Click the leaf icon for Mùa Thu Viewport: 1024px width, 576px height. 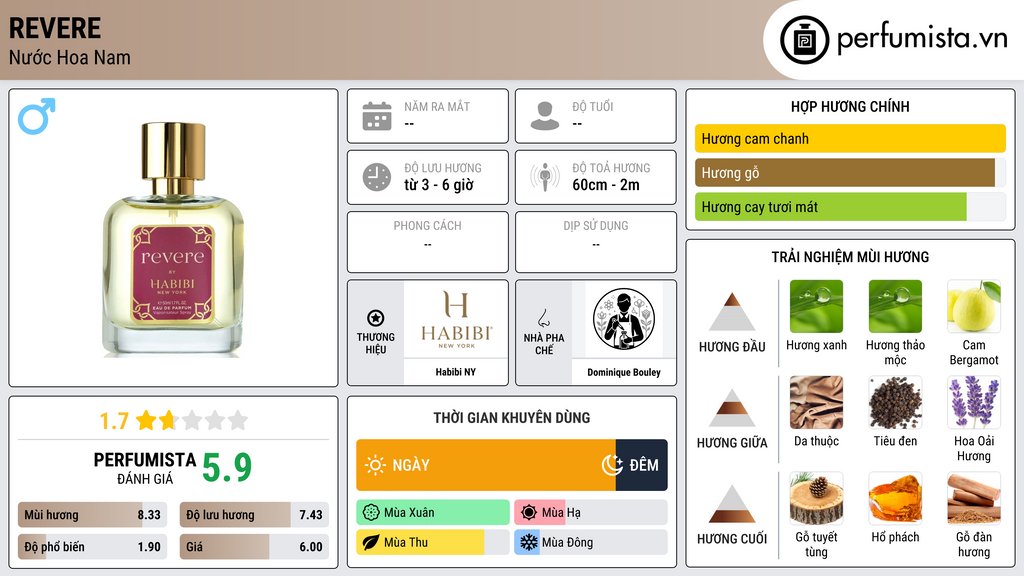[371, 542]
